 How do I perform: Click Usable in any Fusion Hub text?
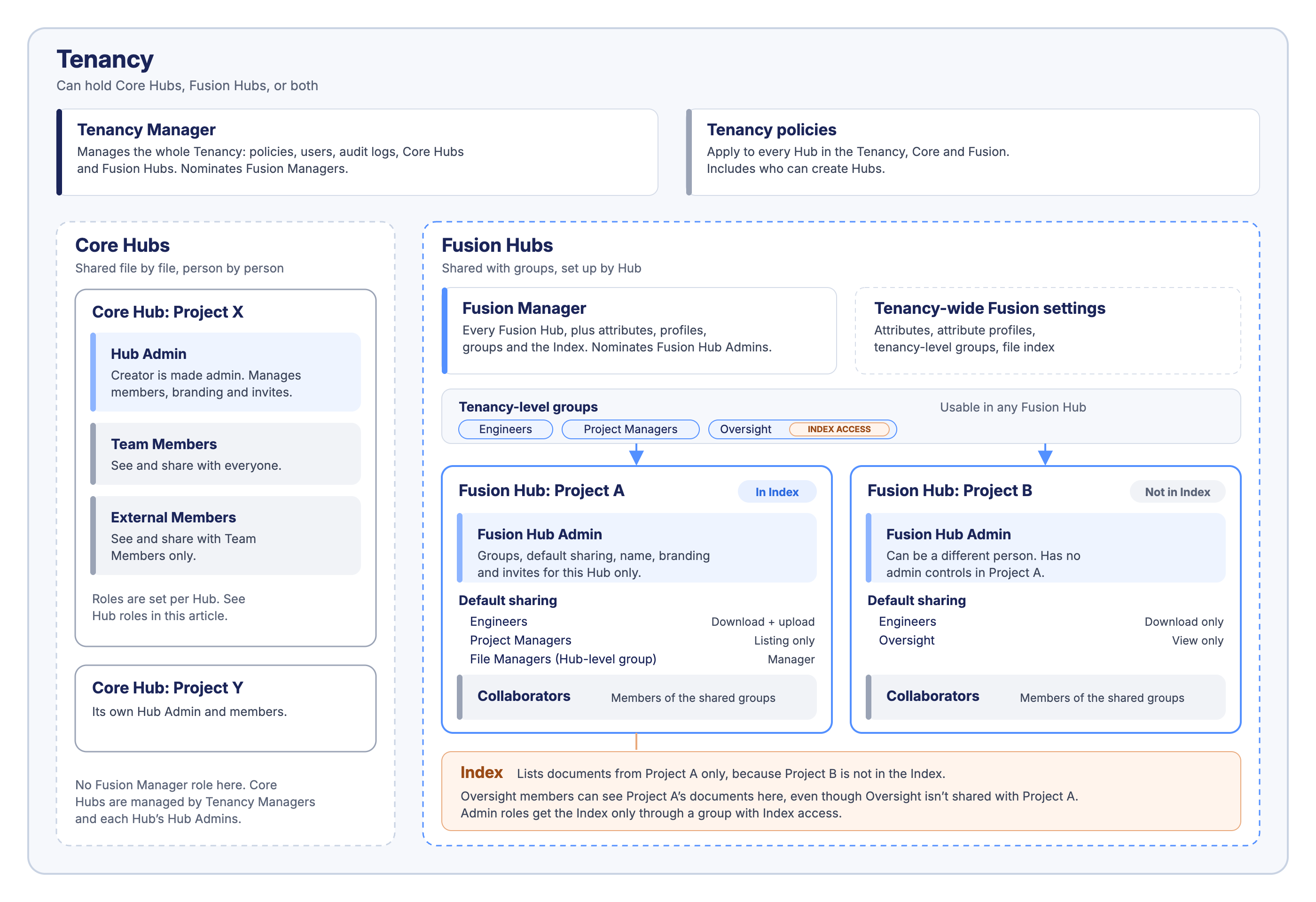coord(1012,407)
